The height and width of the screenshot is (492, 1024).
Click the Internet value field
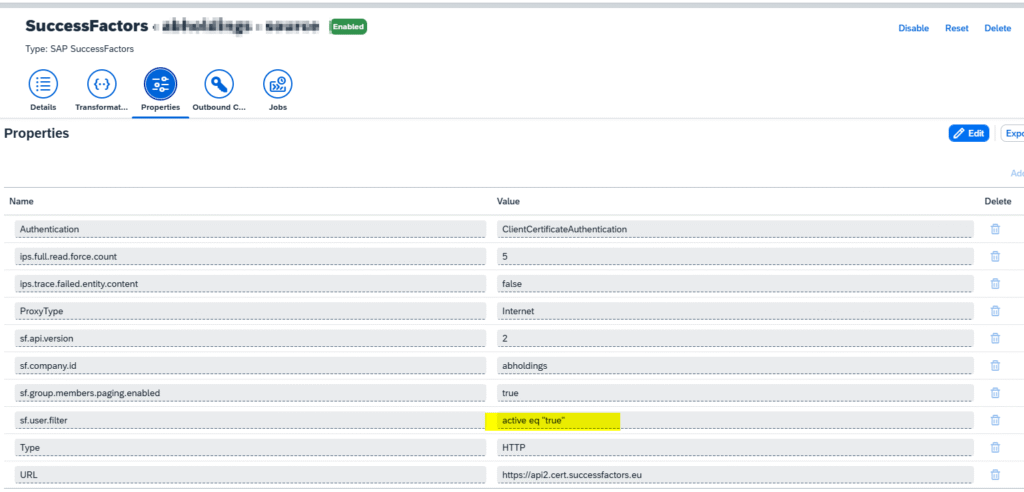coord(735,311)
